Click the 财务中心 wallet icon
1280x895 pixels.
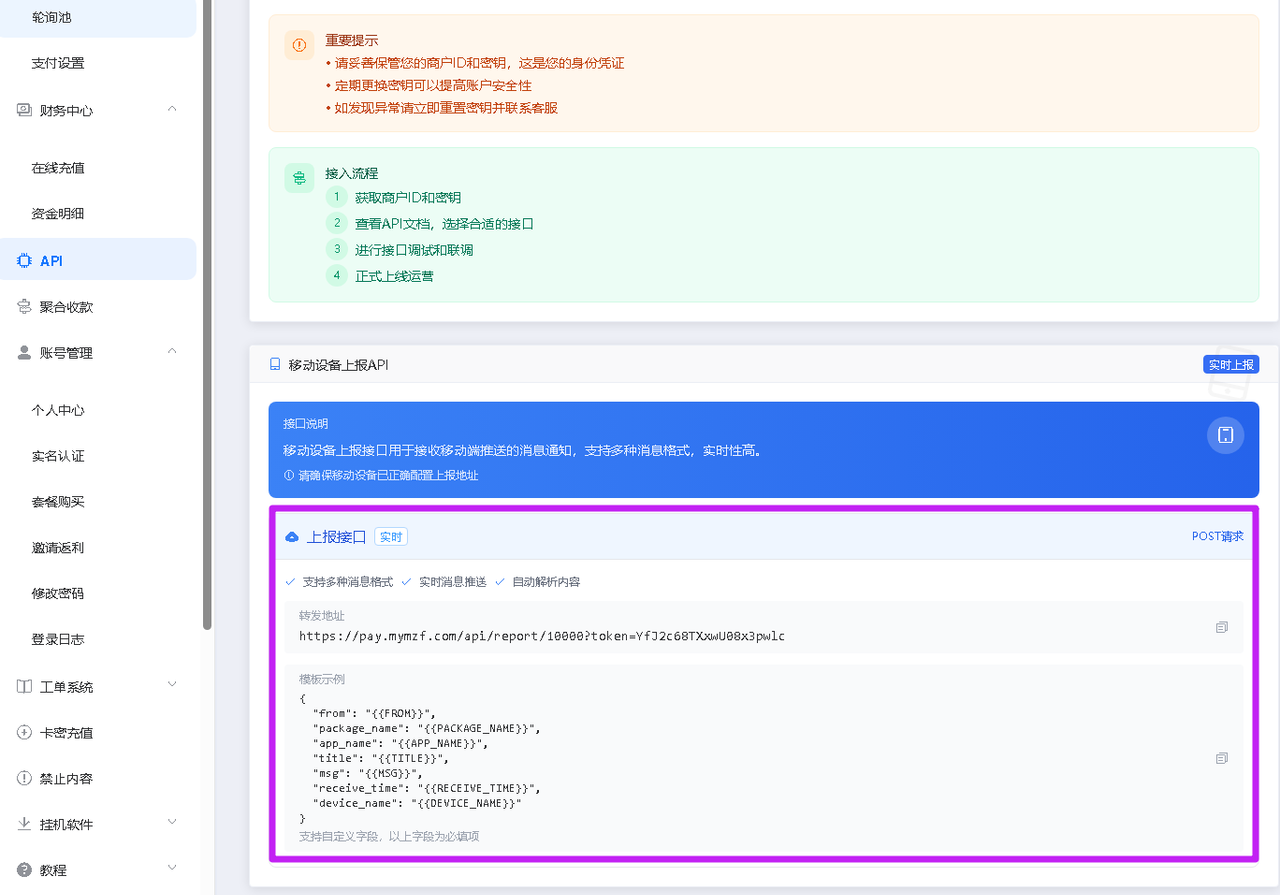(22, 110)
